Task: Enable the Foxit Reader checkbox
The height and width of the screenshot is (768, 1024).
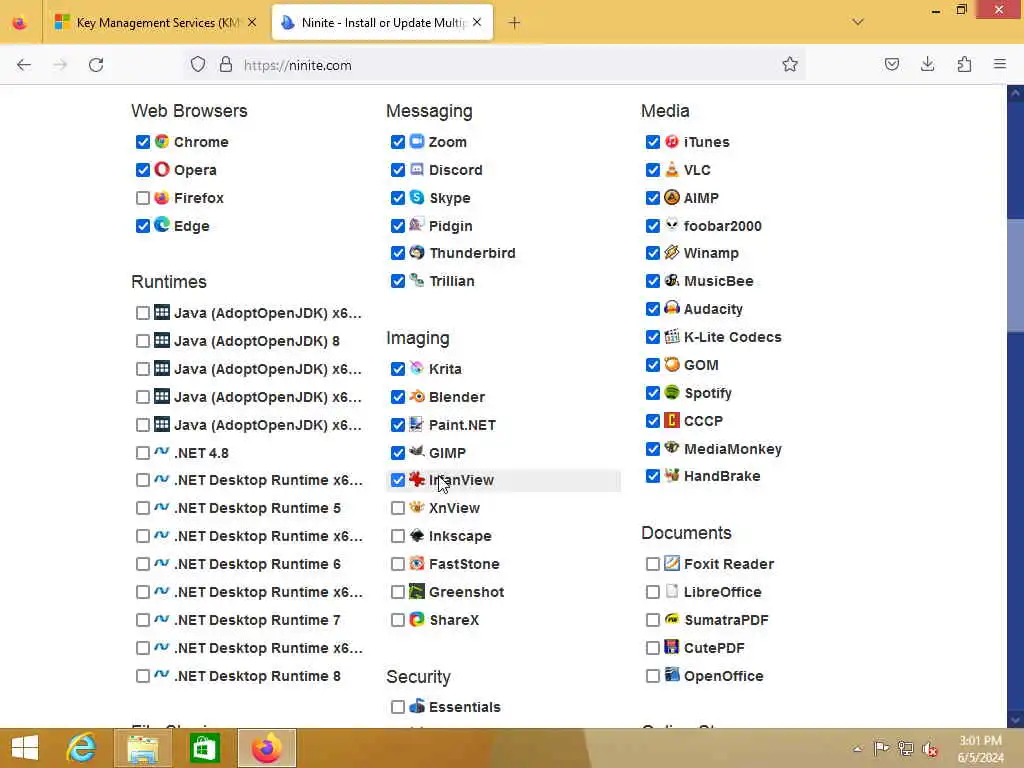Action: pyautogui.click(x=652, y=564)
